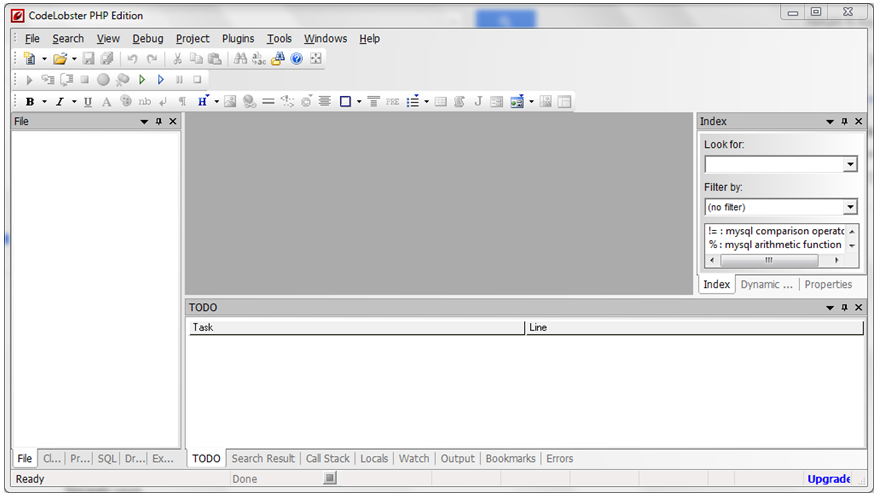The height and width of the screenshot is (494, 876).
Task: Toggle full screen mode icon
Action: click(x=316, y=59)
